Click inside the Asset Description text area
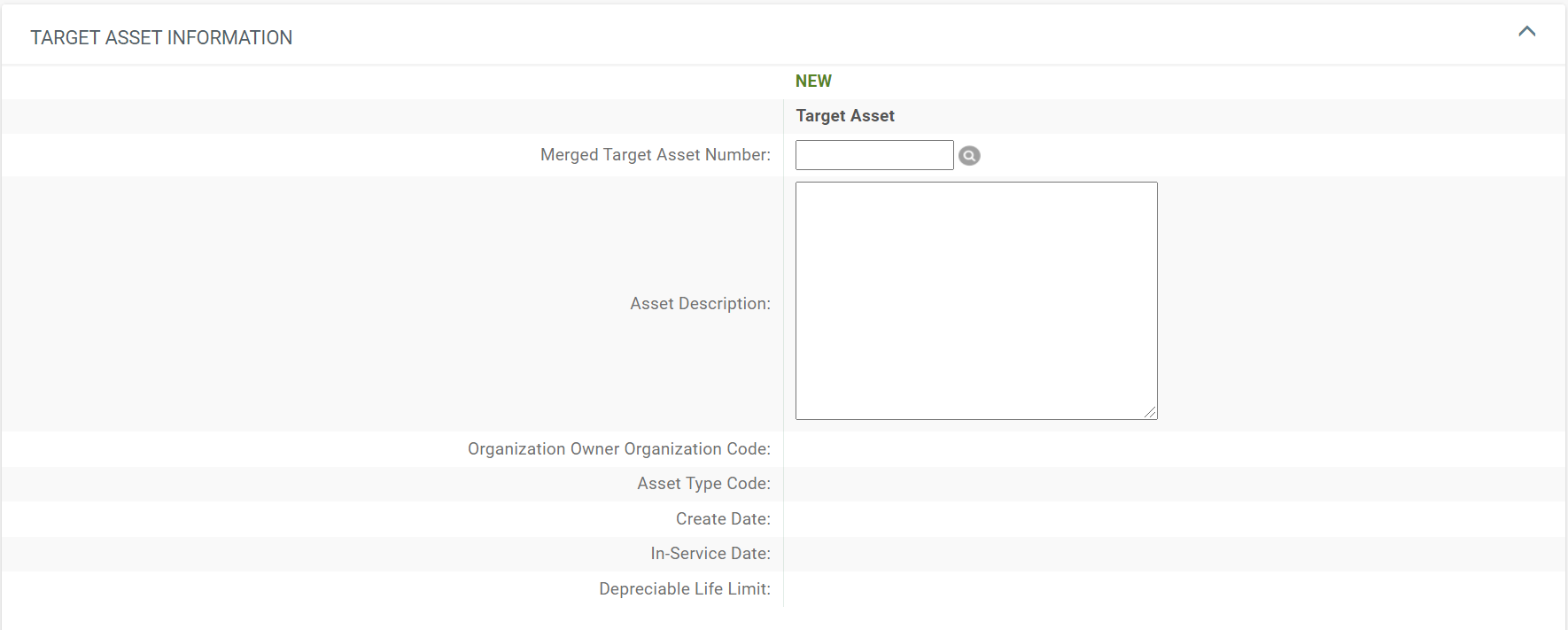The width and height of the screenshot is (1568, 630). (975, 300)
